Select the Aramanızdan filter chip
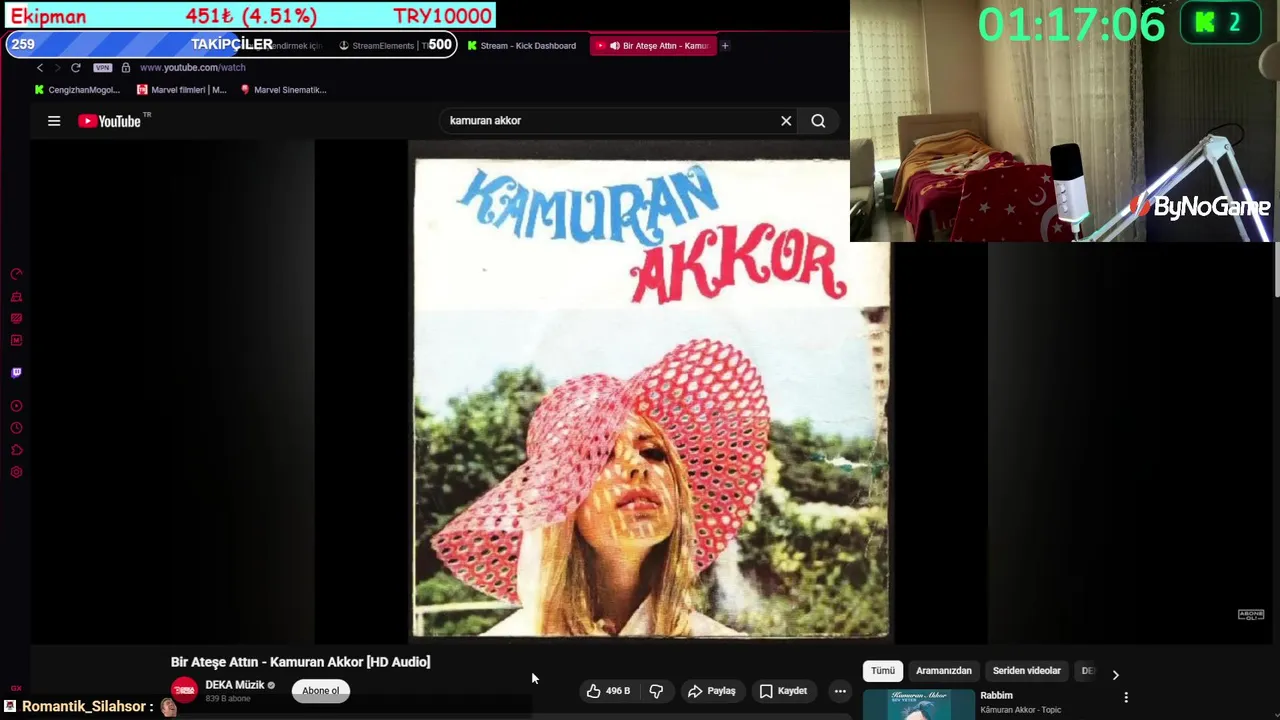Image resolution: width=1280 pixels, height=720 pixels. [944, 671]
